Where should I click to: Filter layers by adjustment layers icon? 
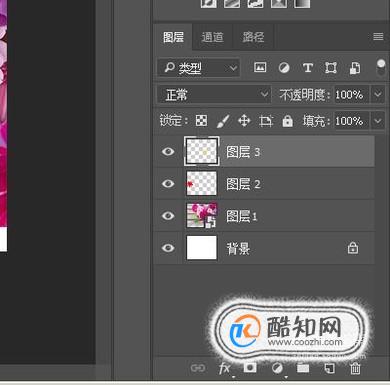tap(284, 68)
